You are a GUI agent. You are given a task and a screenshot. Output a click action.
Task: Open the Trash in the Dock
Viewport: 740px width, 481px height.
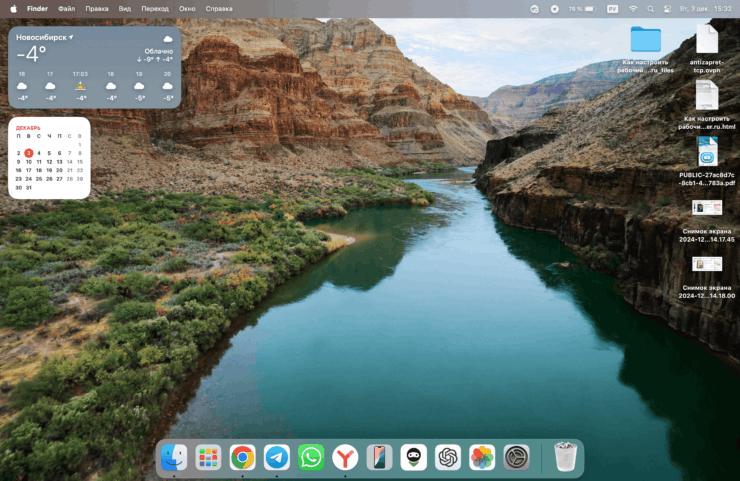coord(565,456)
